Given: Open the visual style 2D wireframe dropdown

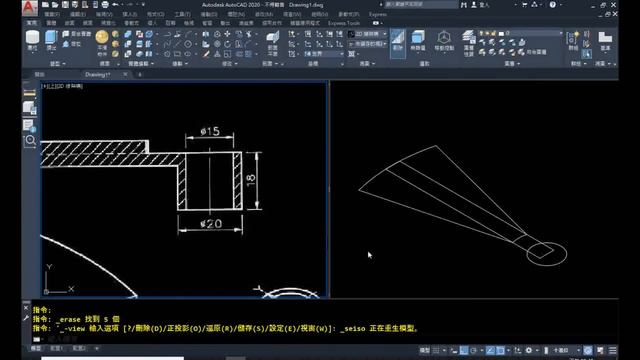Looking at the screenshot, I should pos(367,34).
